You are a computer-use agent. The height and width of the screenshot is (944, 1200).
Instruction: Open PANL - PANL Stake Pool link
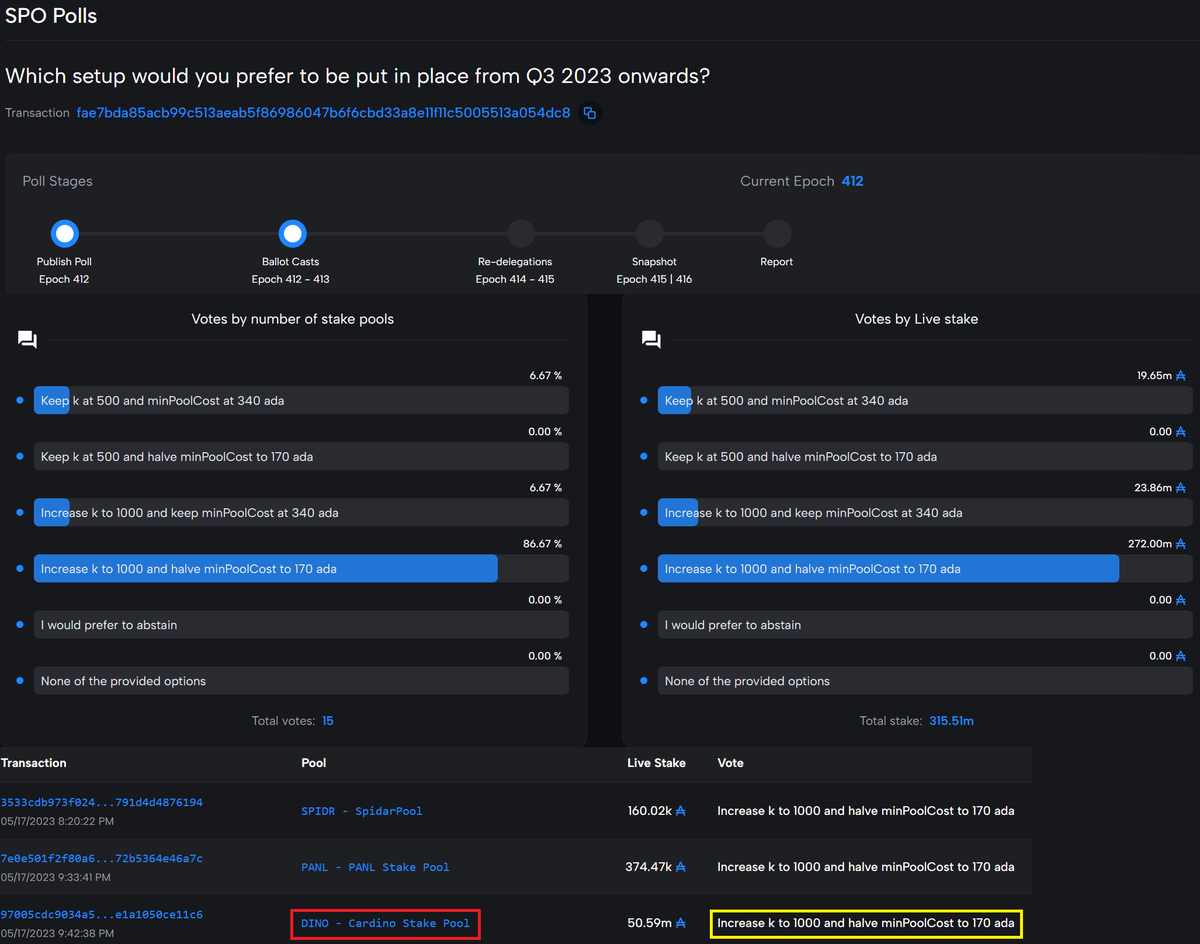tap(375, 867)
